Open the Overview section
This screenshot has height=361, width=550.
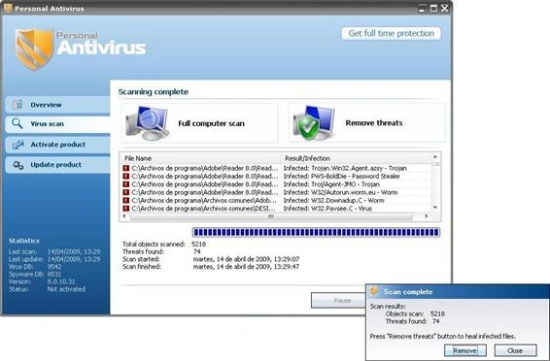tap(58, 105)
